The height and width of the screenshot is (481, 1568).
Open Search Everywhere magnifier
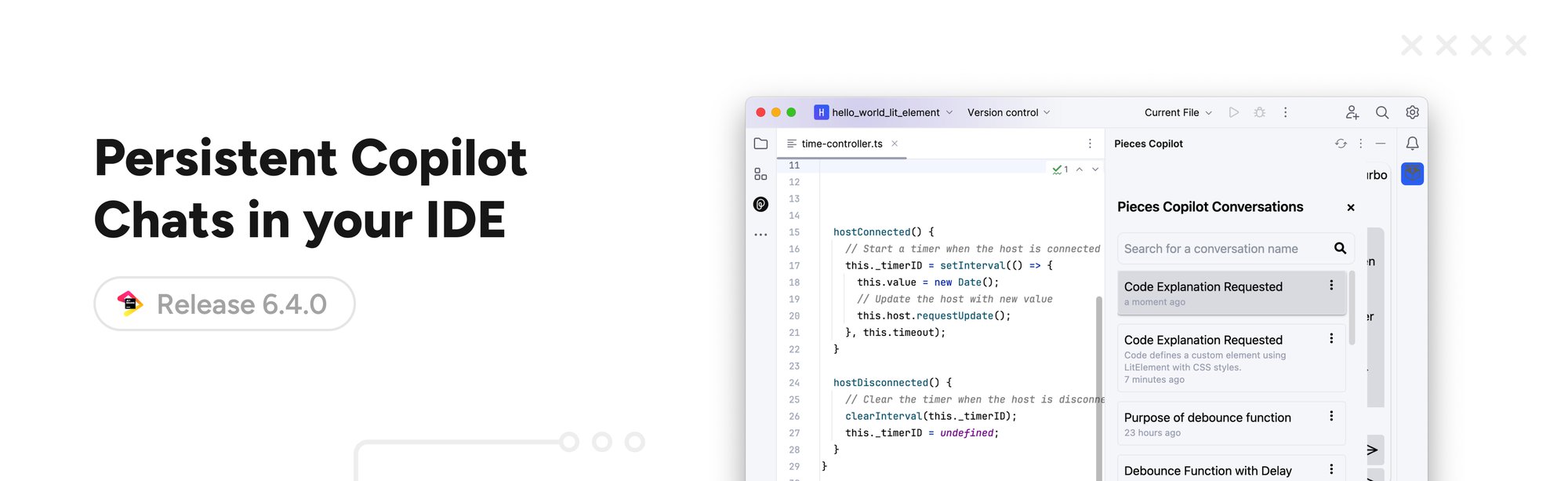tap(1382, 112)
